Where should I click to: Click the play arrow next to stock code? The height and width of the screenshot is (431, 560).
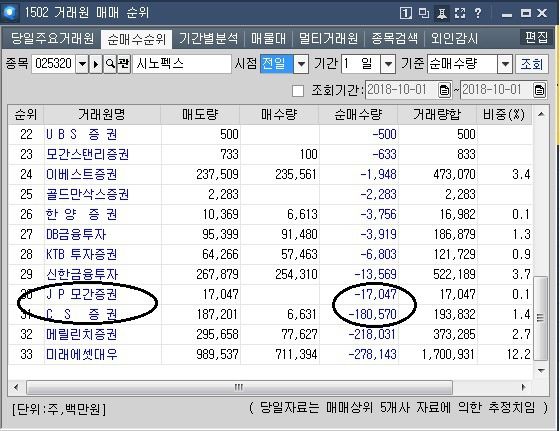[x=96, y=64]
